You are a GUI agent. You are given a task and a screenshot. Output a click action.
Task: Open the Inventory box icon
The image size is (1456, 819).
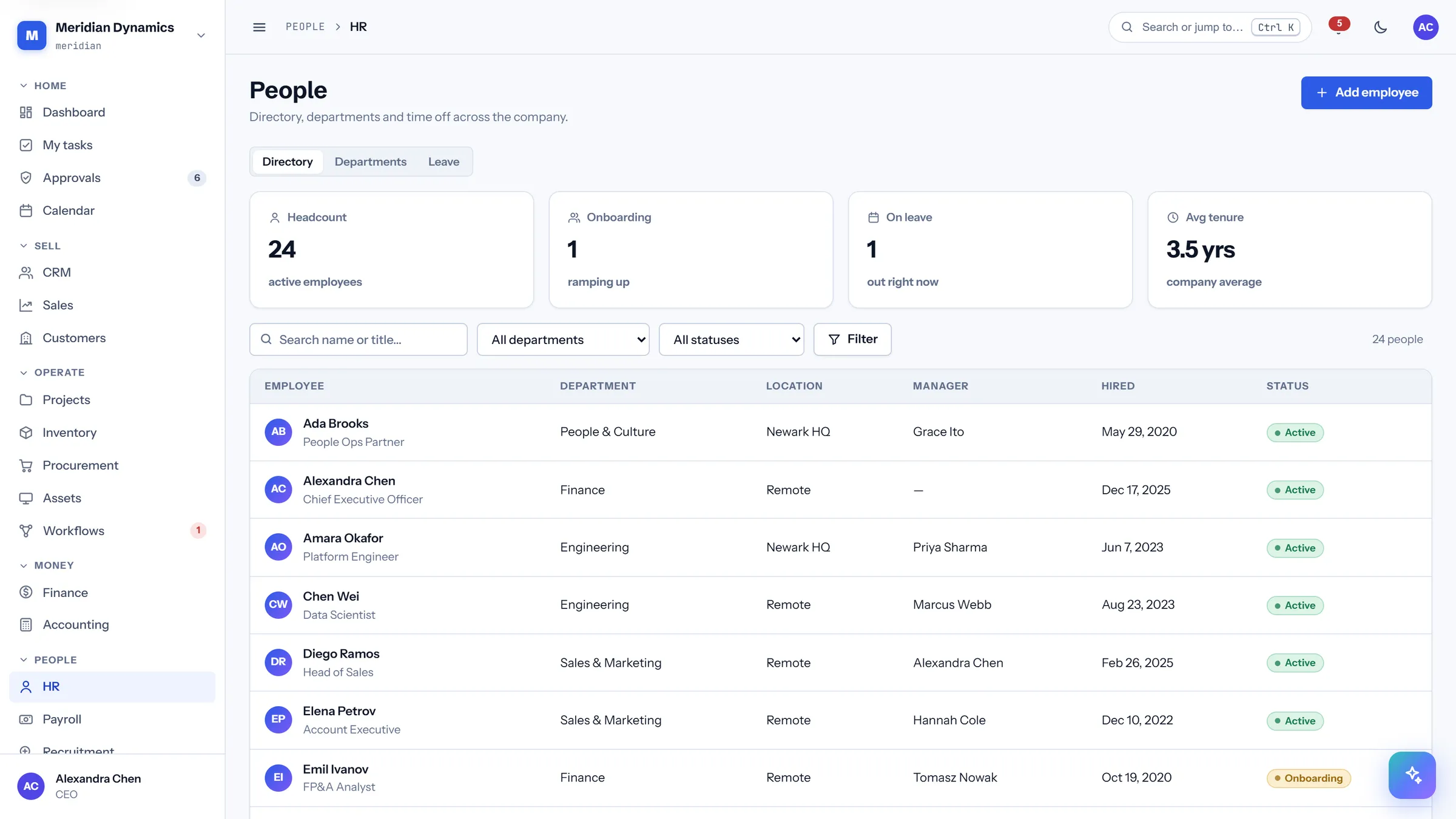[25, 433]
